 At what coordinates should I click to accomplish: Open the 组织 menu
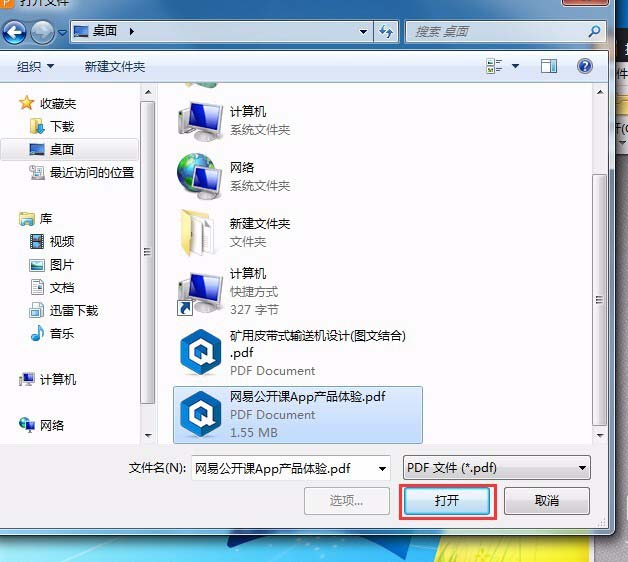pyautogui.click(x=35, y=66)
